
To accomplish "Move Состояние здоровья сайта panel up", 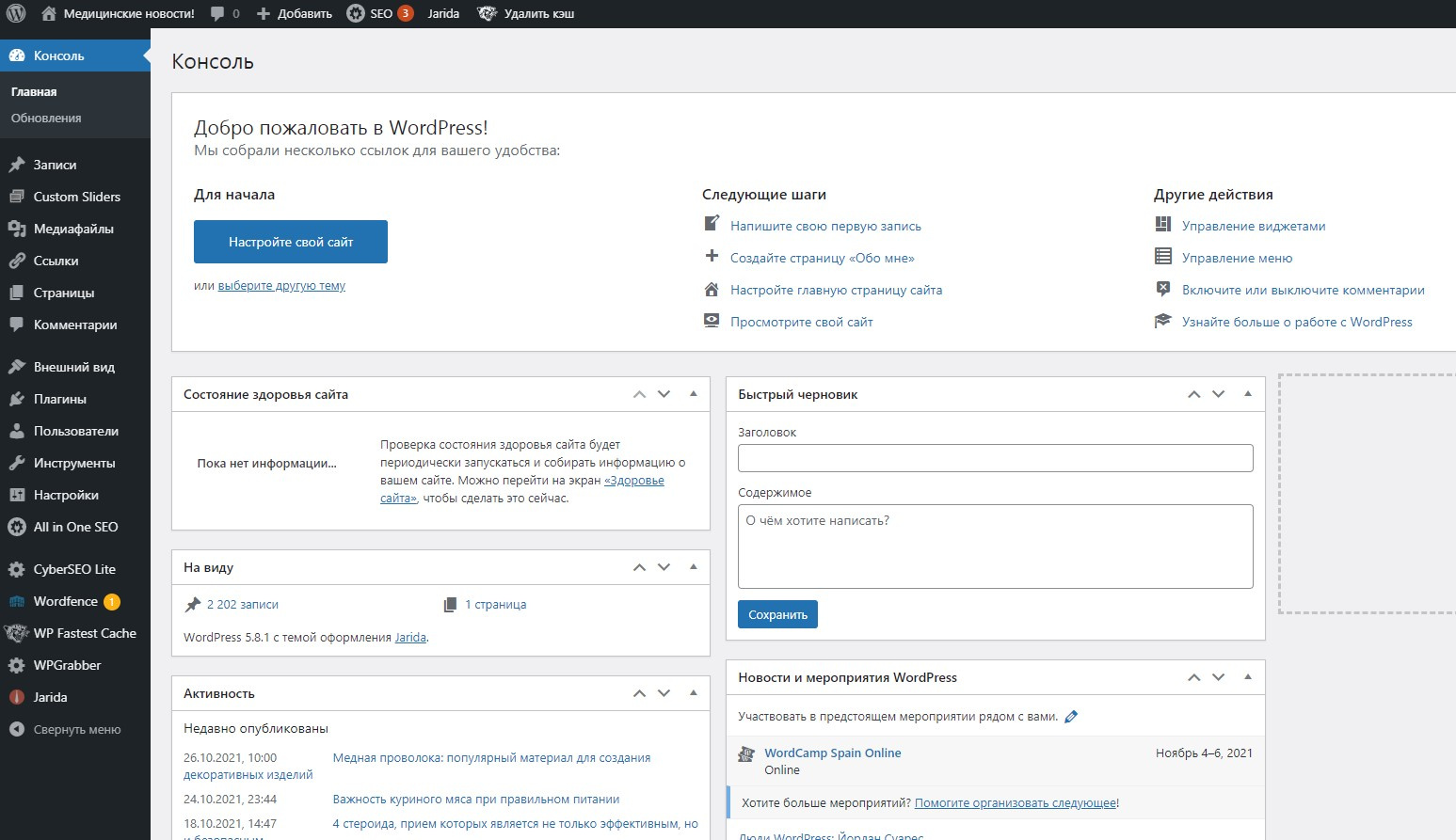I will (x=640, y=394).
